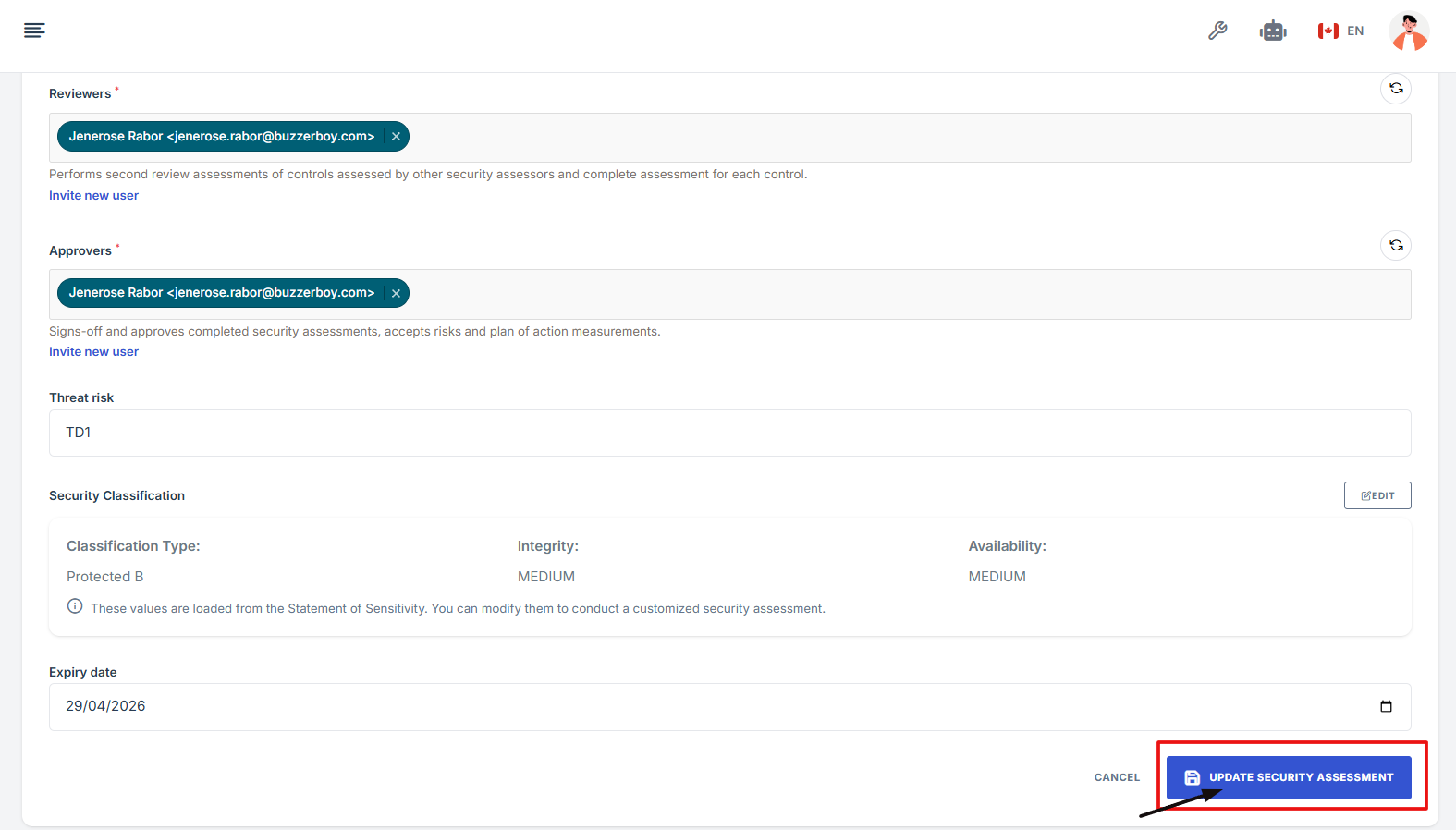Click the info icon beside sensitivity note
The width and height of the screenshot is (1456, 830).
pyautogui.click(x=75, y=606)
